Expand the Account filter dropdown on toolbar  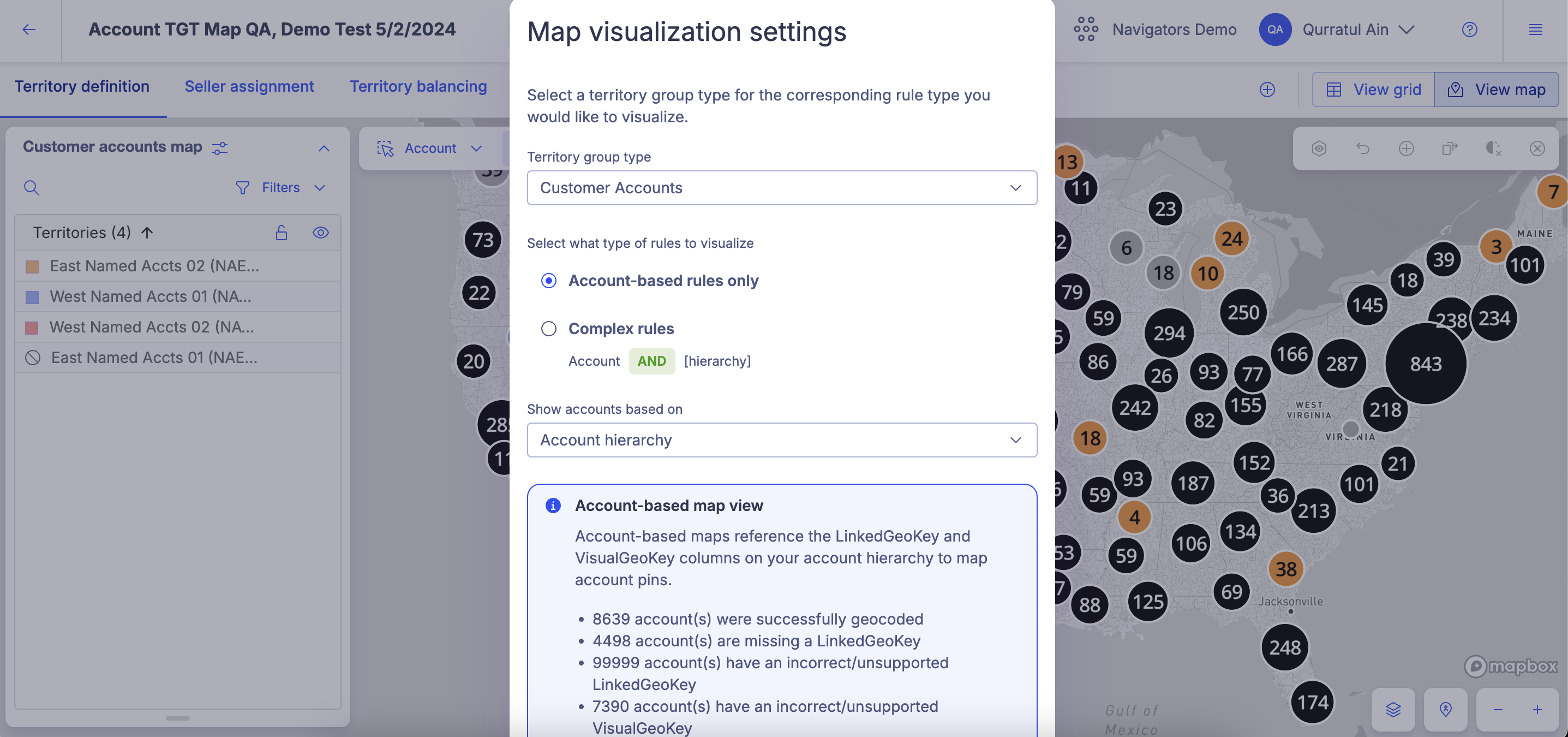point(475,148)
